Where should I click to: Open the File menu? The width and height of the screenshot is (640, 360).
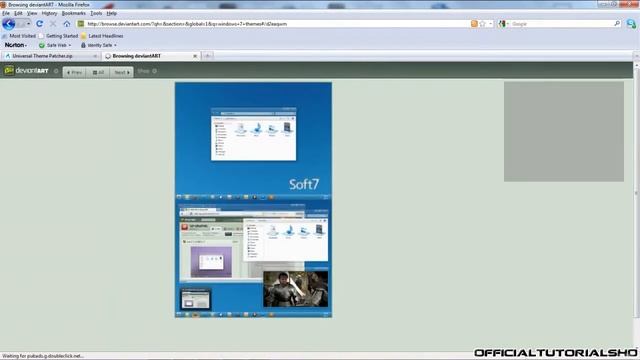[x=6, y=13]
